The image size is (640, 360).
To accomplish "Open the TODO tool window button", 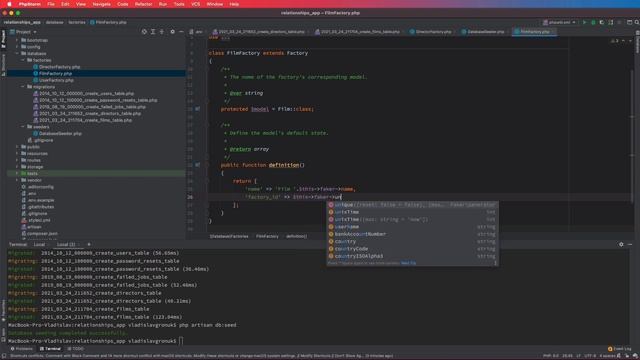I will tap(76, 349).
